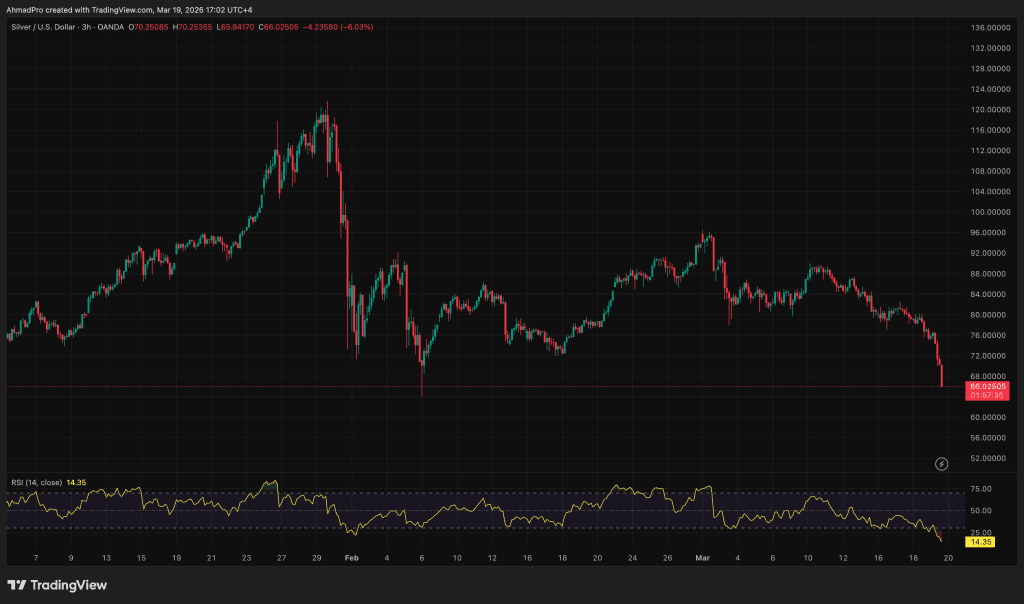The image size is (1024, 604).
Task: Click the OANDA exchange label in the legend
Action: pos(110,28)
